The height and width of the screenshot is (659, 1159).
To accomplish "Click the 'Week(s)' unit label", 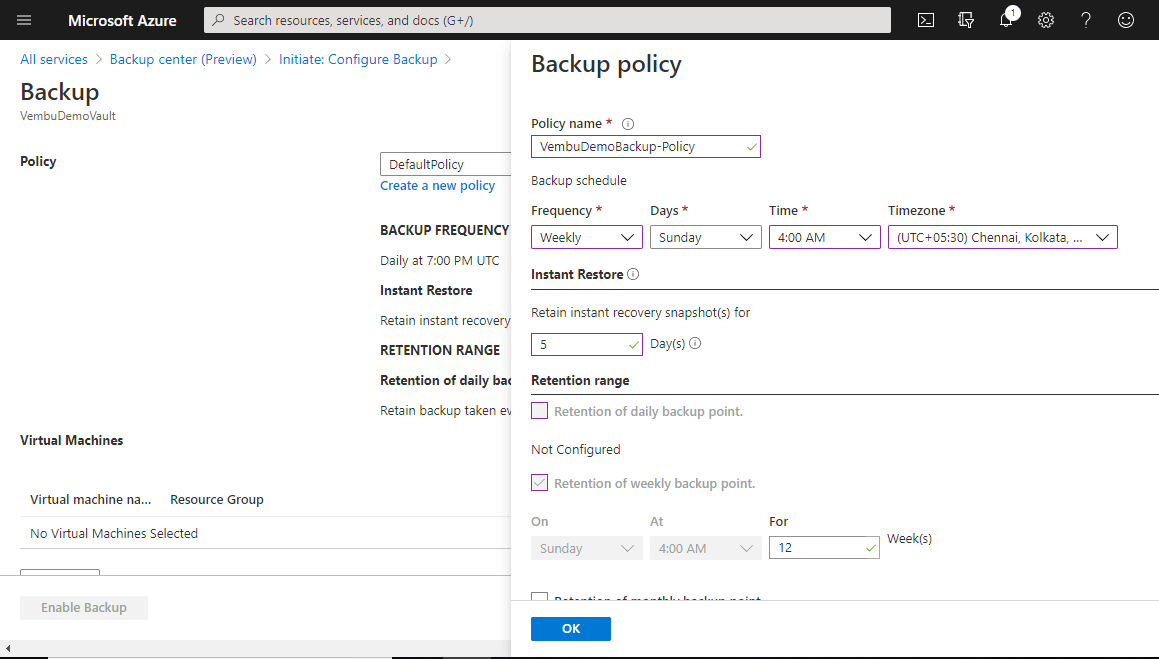I will pos(909,539).
